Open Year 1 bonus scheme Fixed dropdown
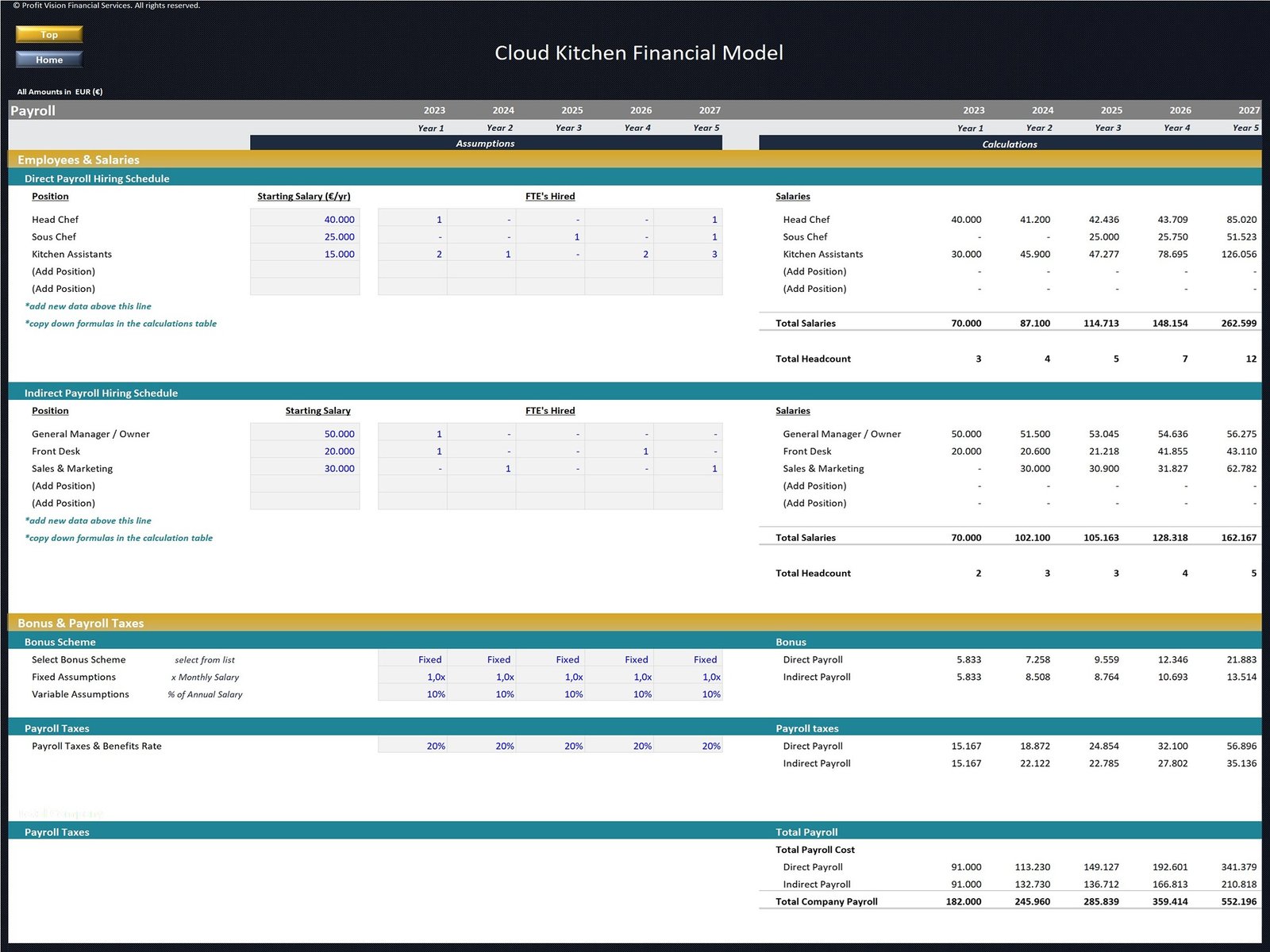This screenshot has height=952, width=1270. click(413, 660)
